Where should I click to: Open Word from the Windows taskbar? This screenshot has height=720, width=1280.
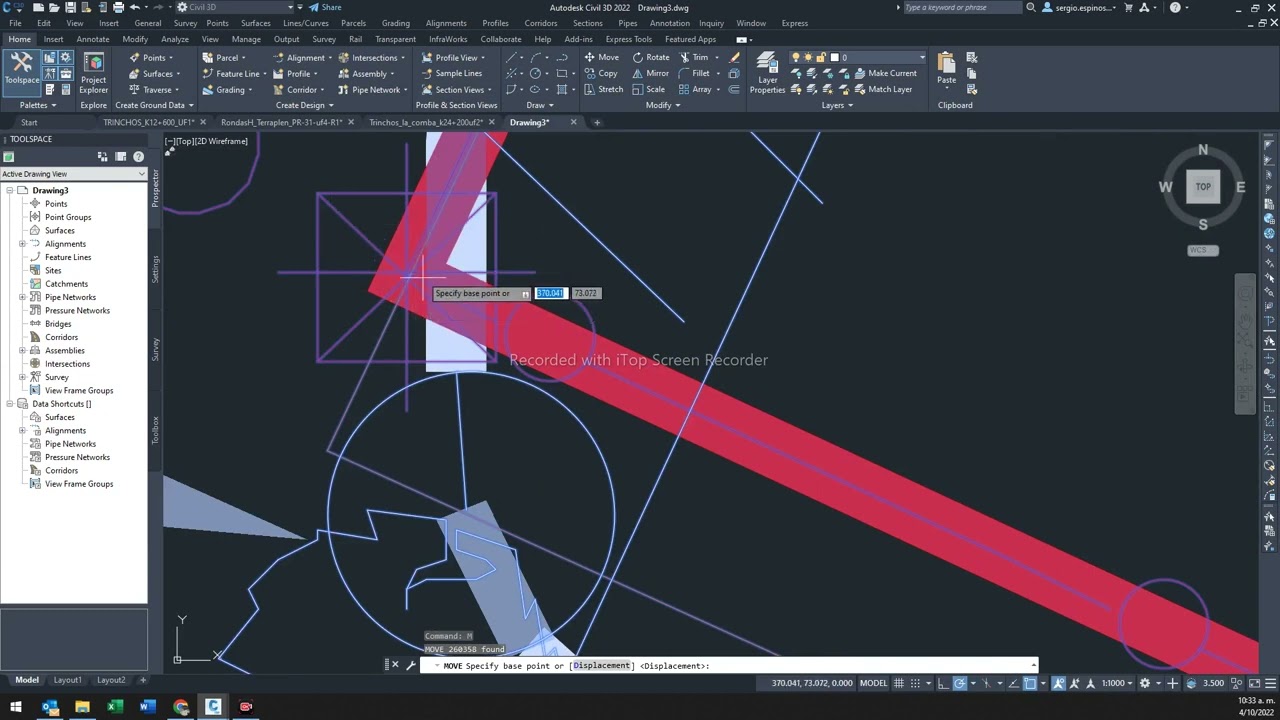148,707
